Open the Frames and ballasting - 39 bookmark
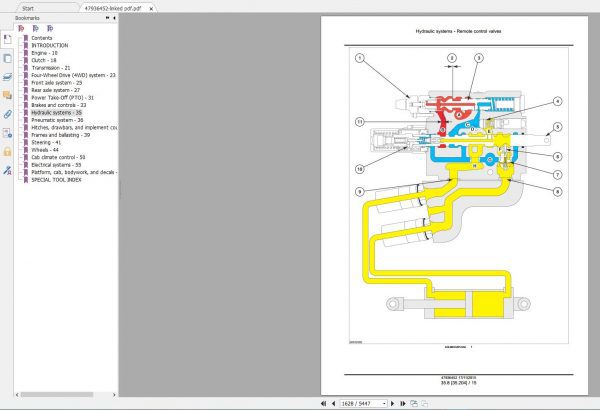600x410 pixels. (60, 135)
